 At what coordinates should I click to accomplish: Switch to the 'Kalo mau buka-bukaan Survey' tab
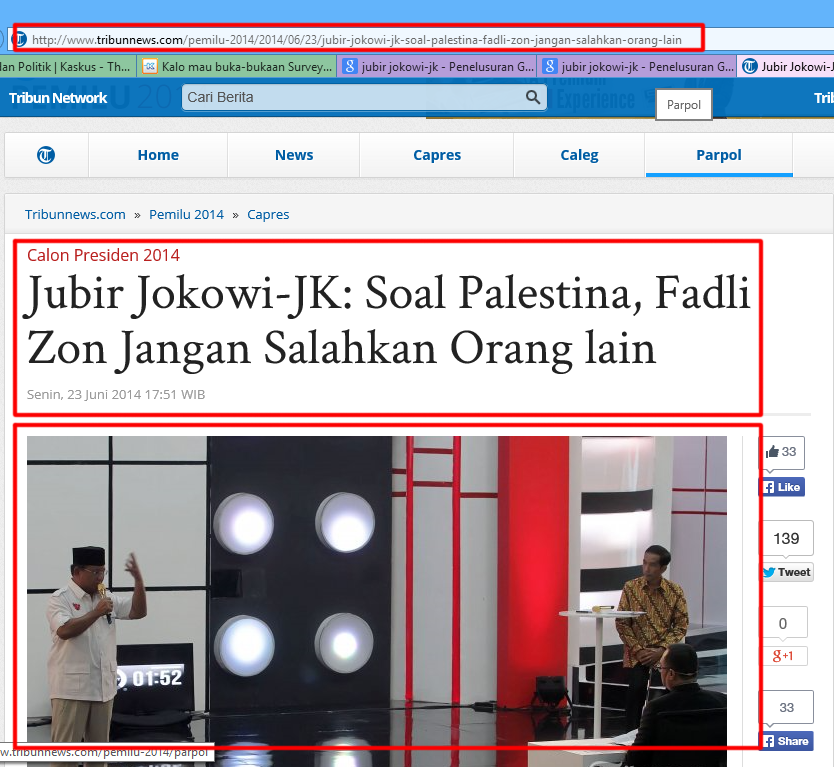click(237, 66)
